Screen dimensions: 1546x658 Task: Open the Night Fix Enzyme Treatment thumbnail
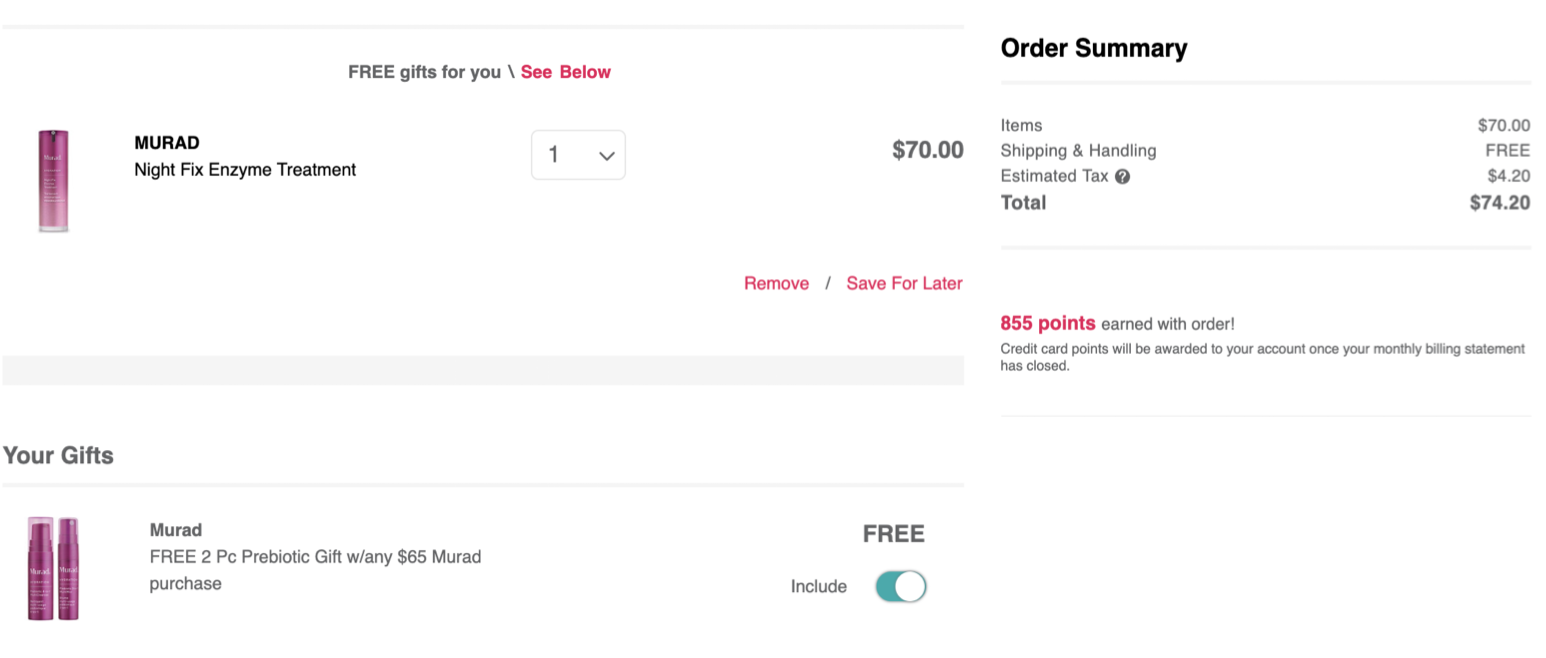54,181
